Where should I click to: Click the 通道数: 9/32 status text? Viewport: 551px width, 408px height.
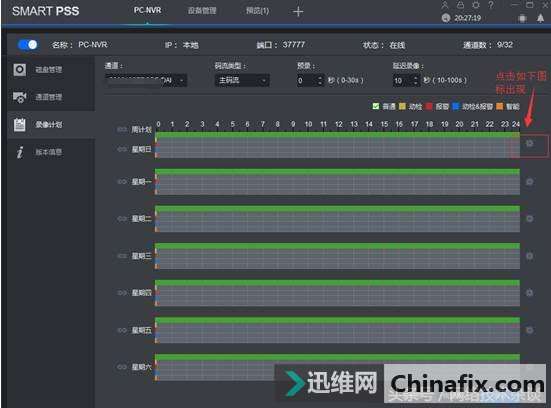tap(488, 45)
